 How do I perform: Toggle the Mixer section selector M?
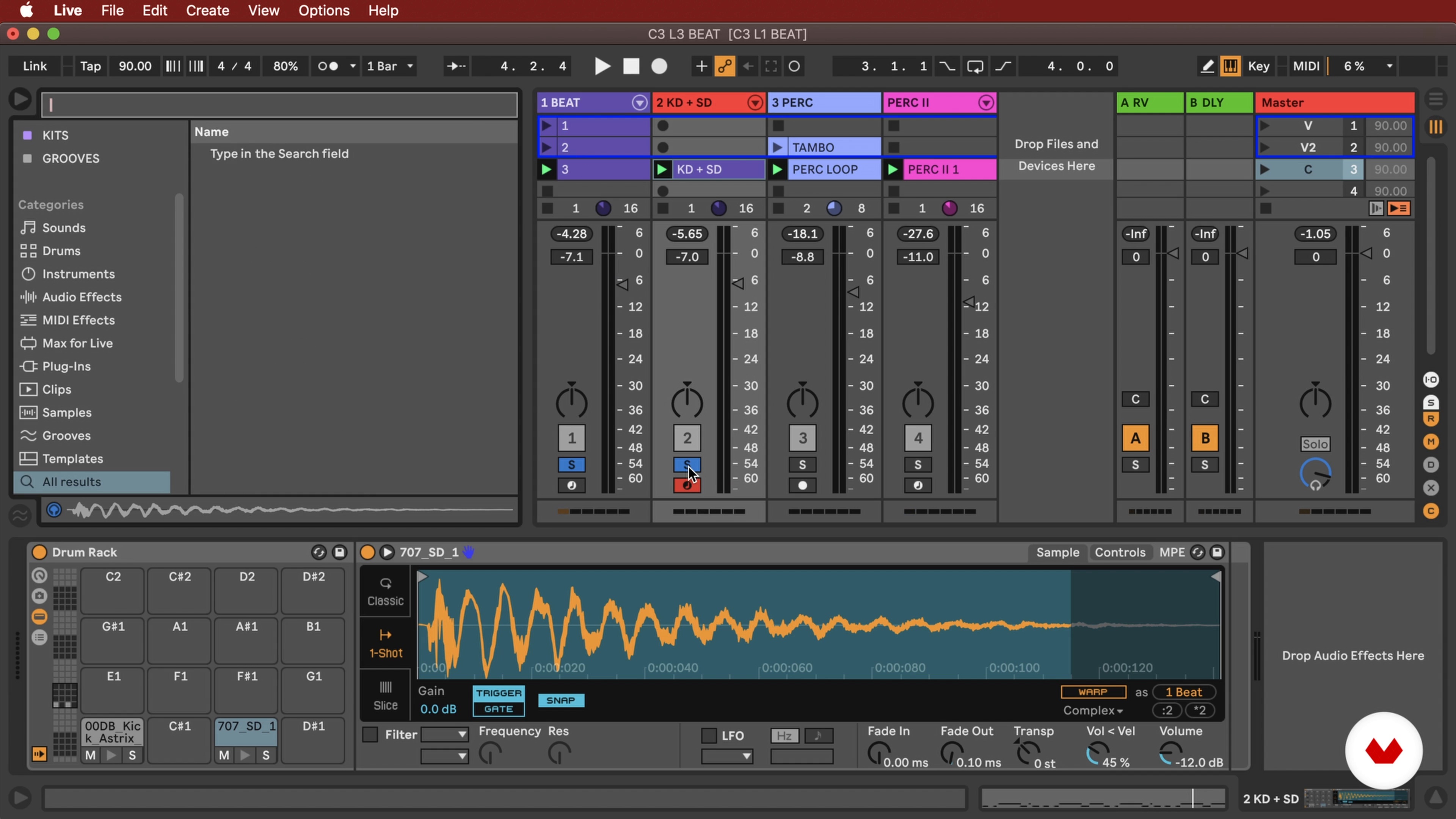(x=1431, y=441)
